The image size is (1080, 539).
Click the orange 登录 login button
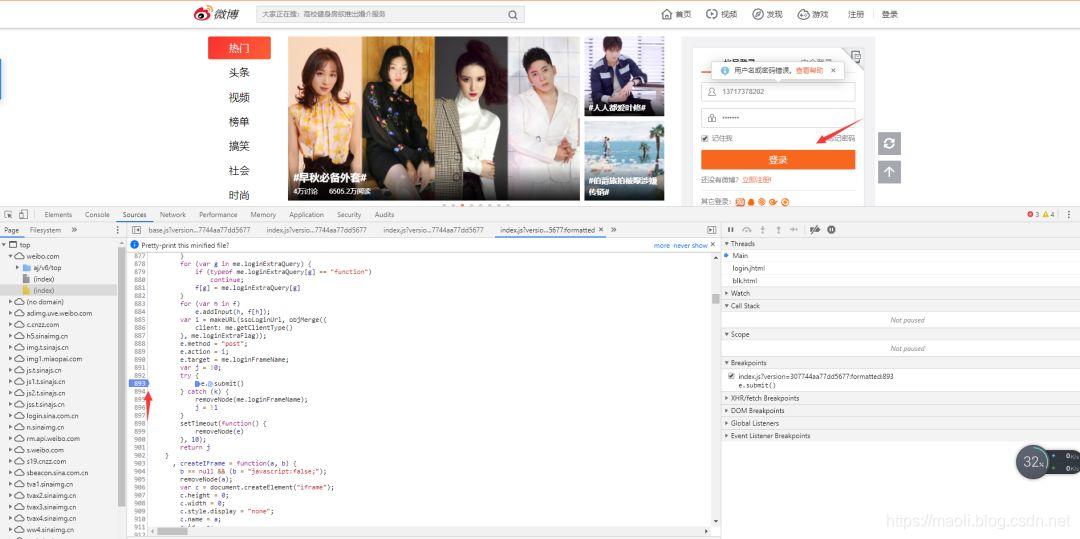(x=778, y=160)
